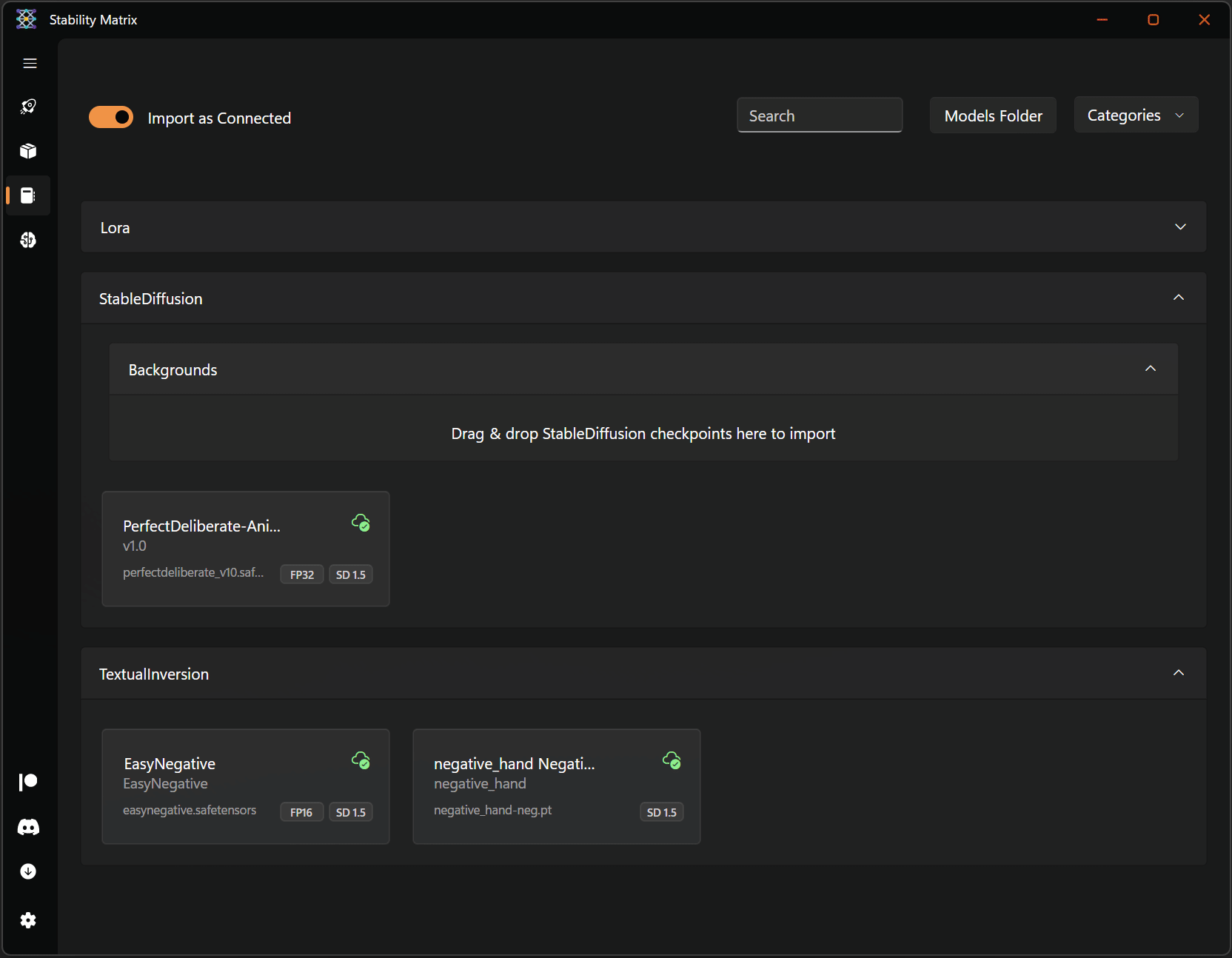Open the model browser sidebar icon
Viewport: 1232px width, 958px height.
28,240
